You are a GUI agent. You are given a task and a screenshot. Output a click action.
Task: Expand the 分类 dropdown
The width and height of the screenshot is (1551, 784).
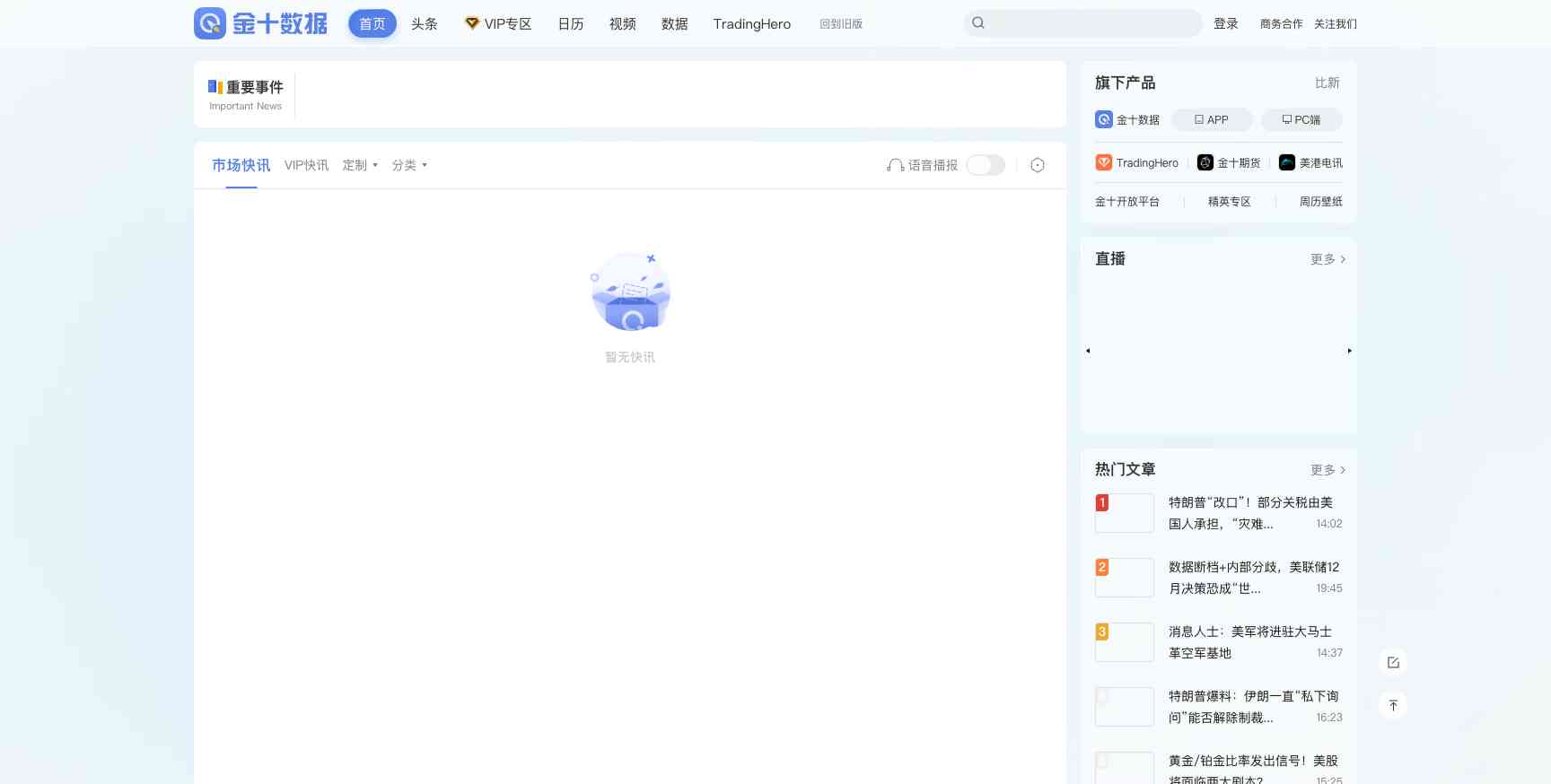pyautogui.click(x=409, y=165)
